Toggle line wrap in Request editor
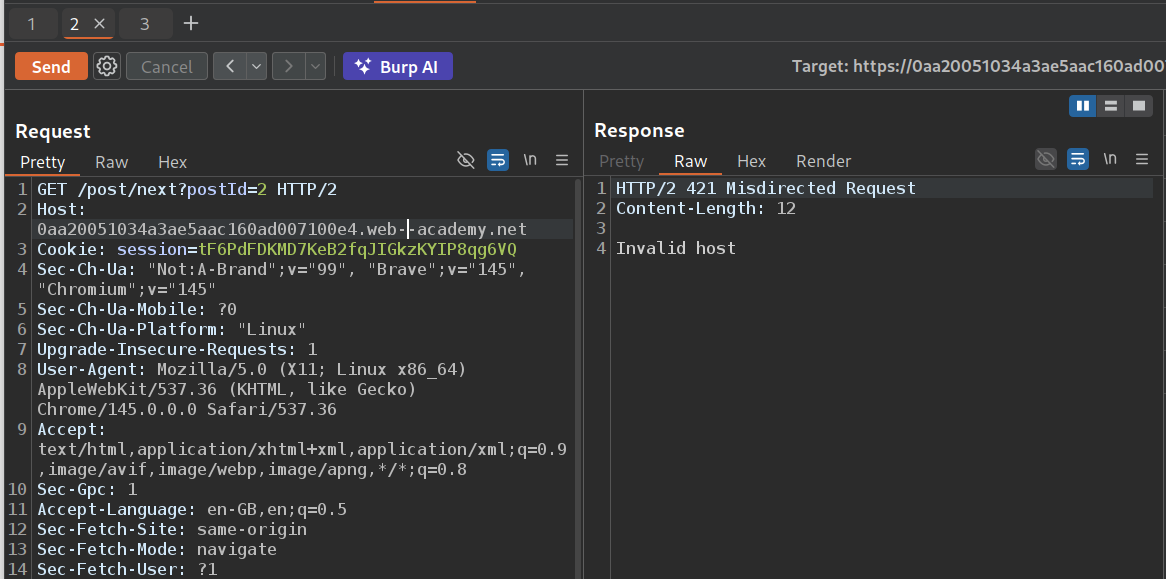The height and width of the screenshot is (579, 1166). (x=498, y=160)
